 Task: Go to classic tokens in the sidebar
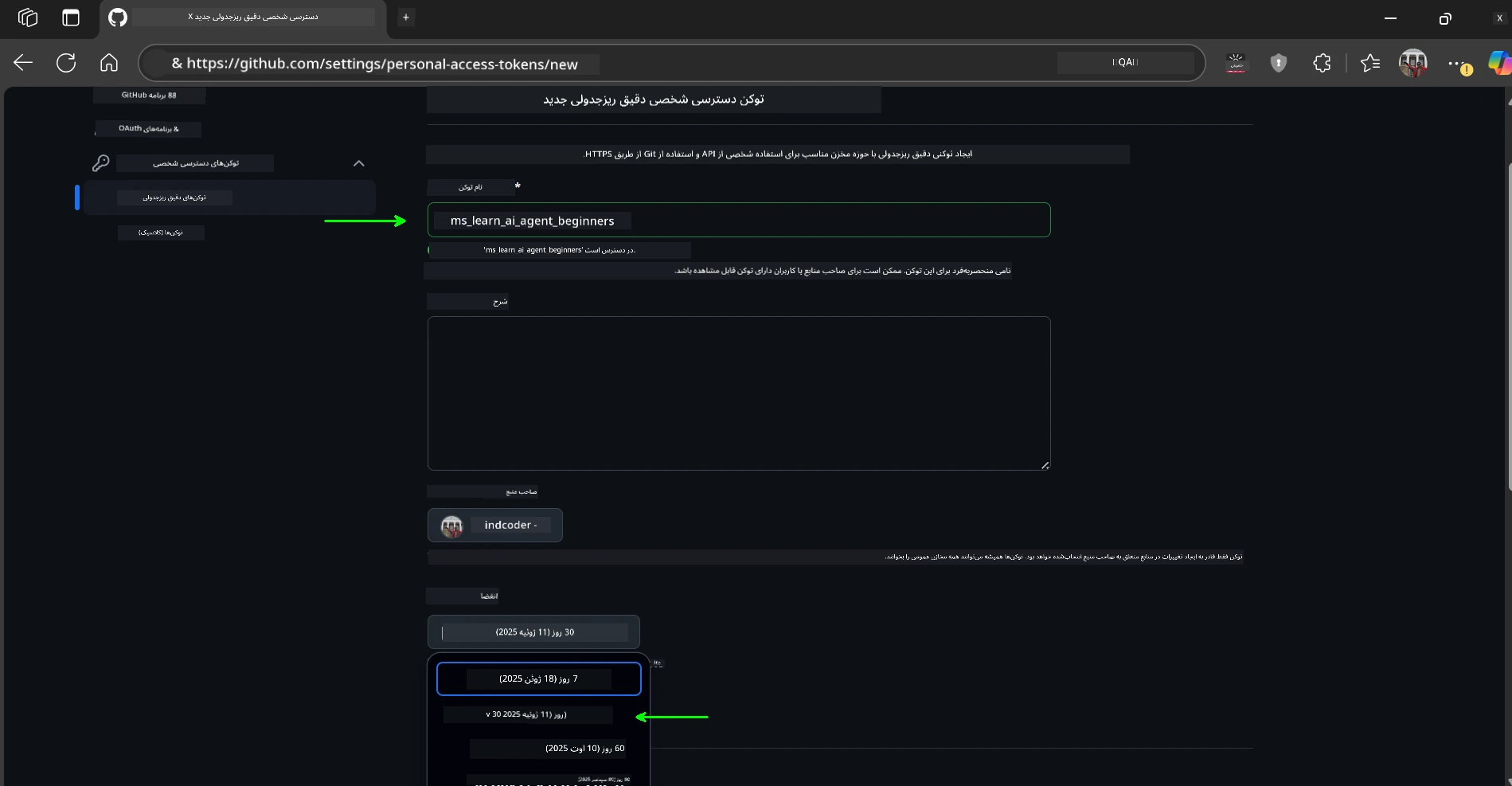[161, 233]
